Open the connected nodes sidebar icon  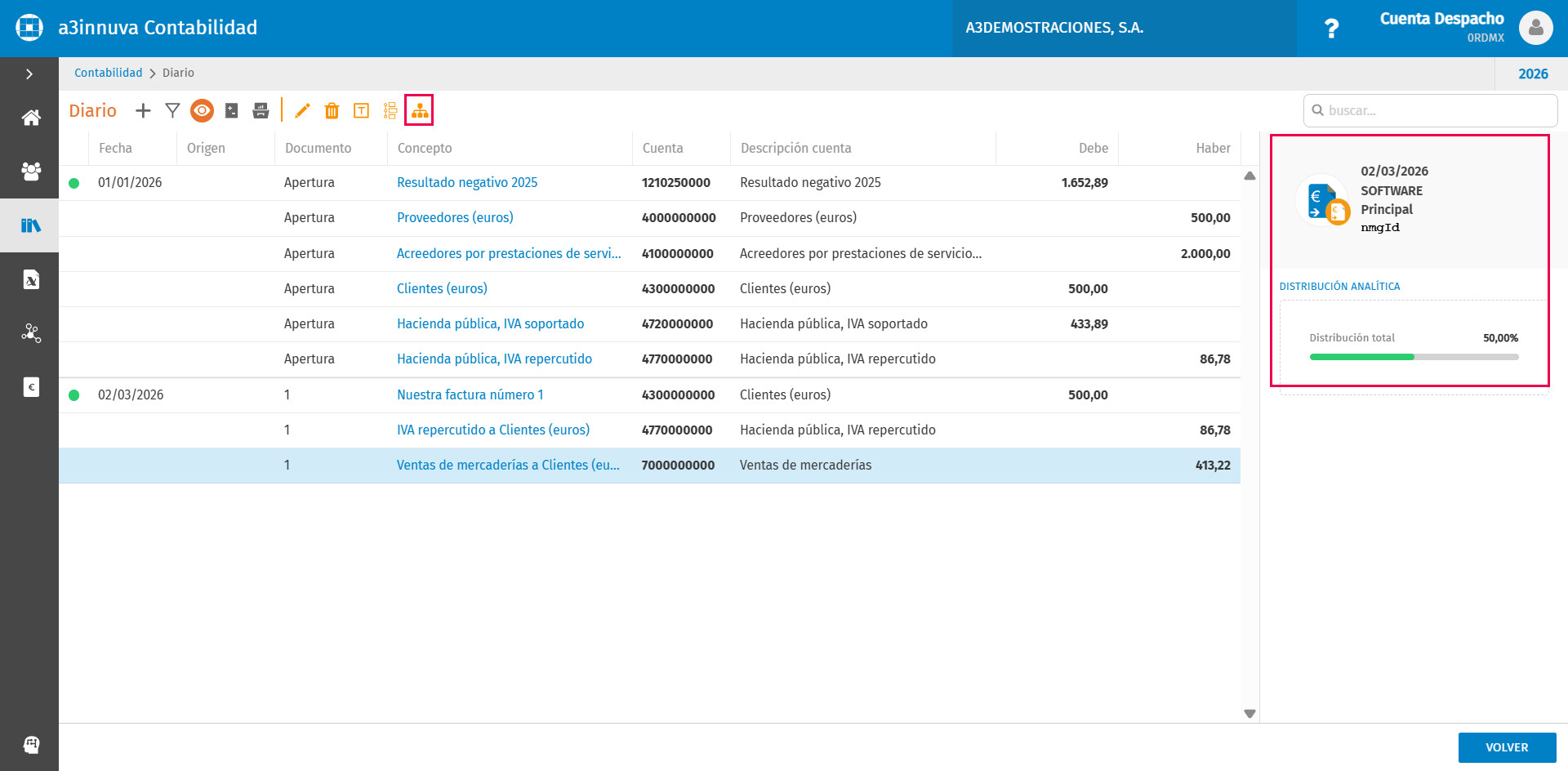(x=30, y=333)
